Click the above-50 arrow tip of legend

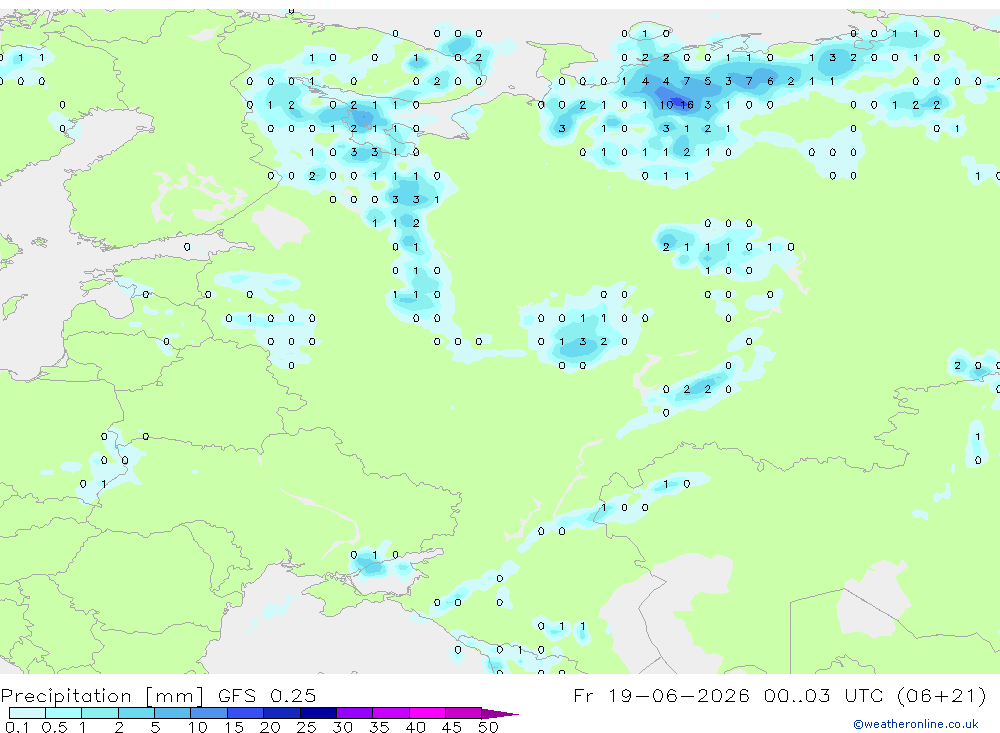(500, 713)
